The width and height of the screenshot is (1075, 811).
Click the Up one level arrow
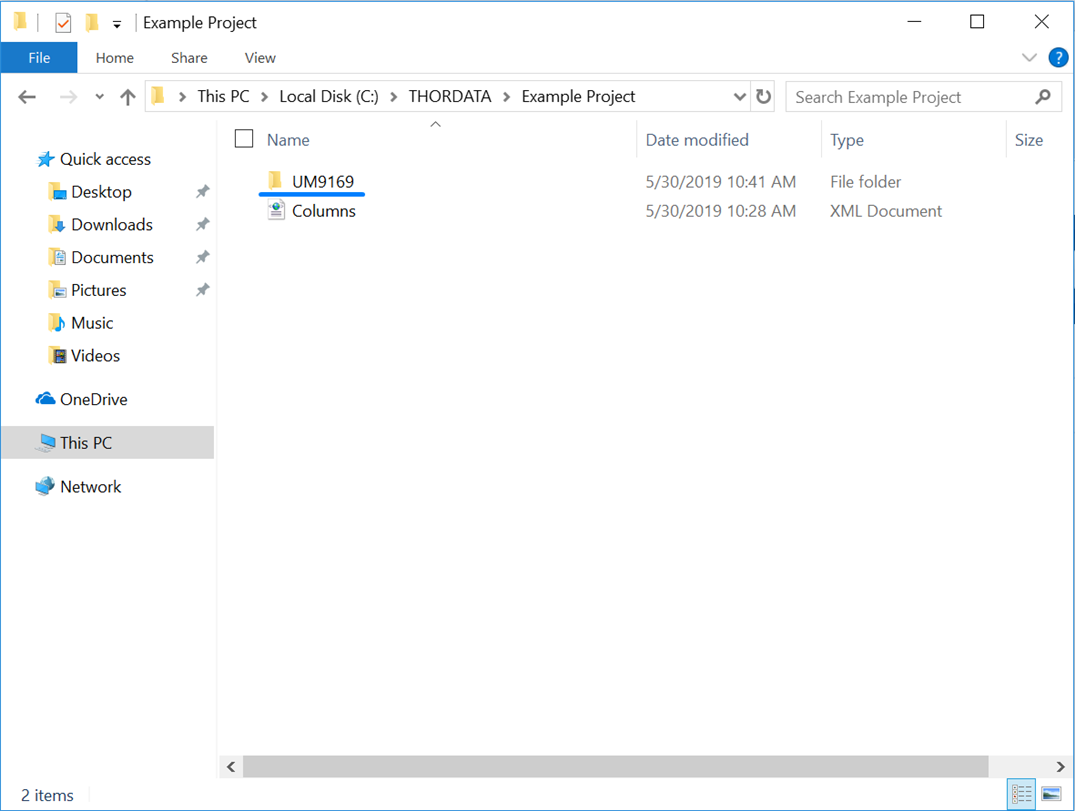pos(127,97)
